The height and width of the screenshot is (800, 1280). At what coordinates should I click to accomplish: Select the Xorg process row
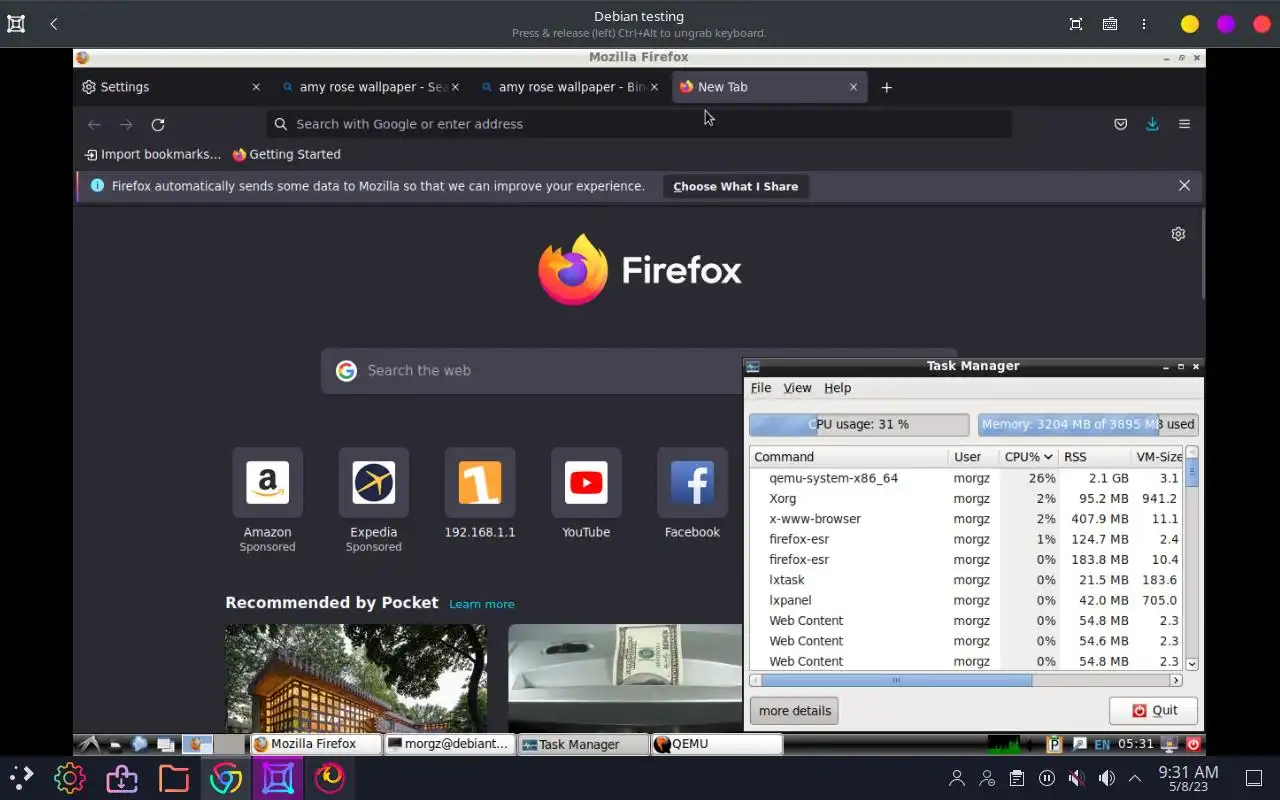tap(966, 499)
